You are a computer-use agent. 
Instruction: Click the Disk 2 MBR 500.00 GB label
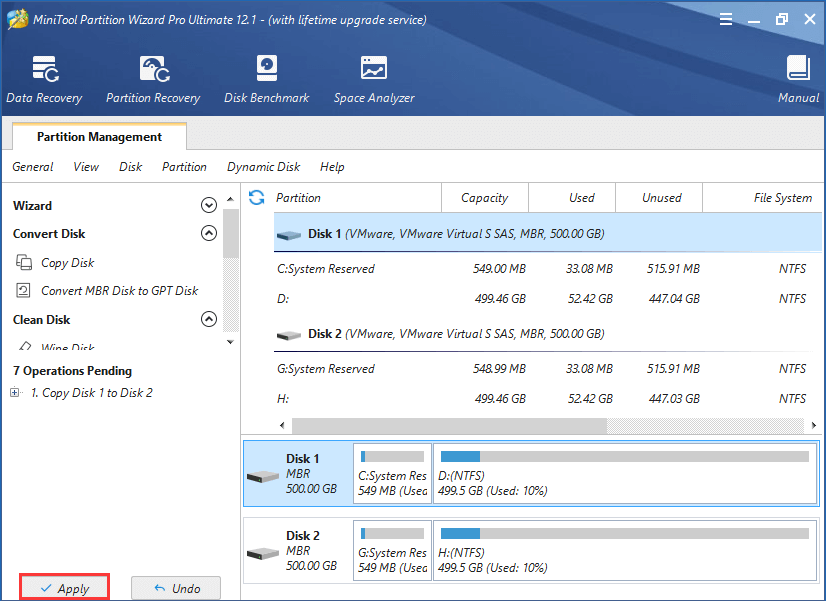pos(311,550)
